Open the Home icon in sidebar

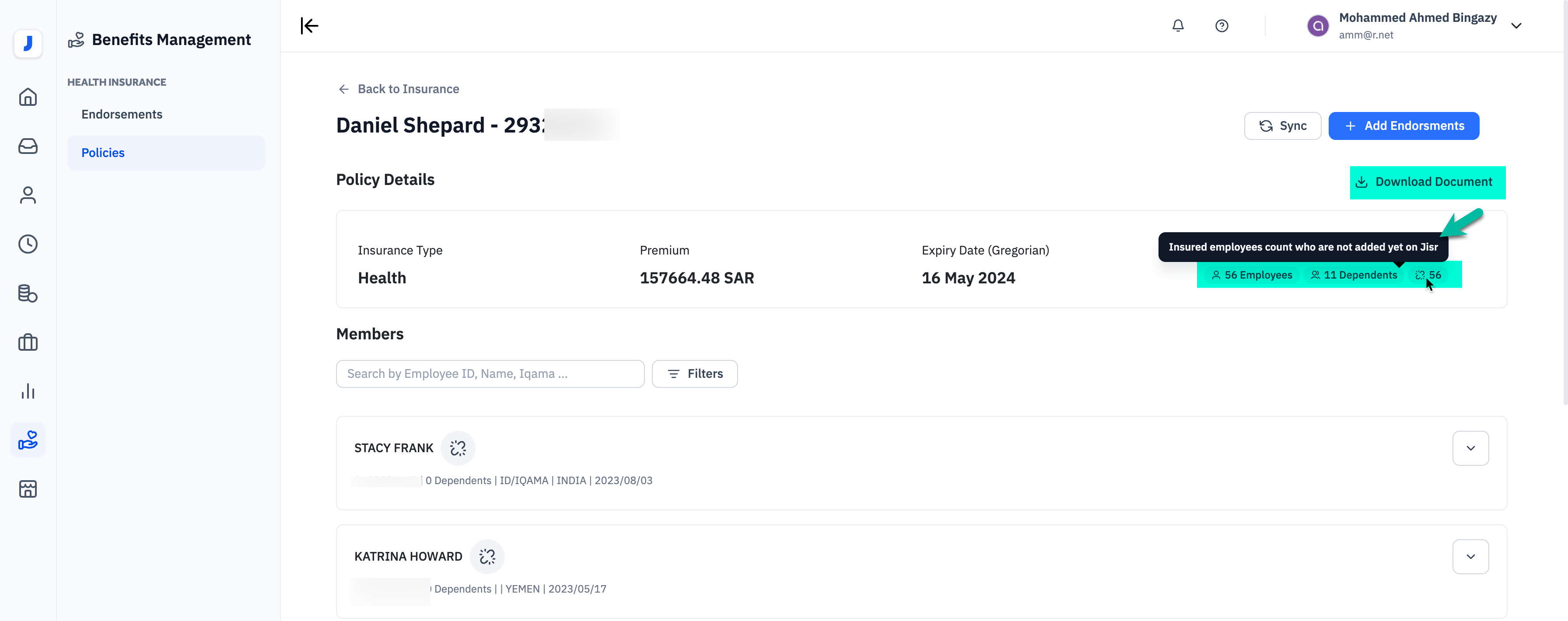click(x=28, y=98)
